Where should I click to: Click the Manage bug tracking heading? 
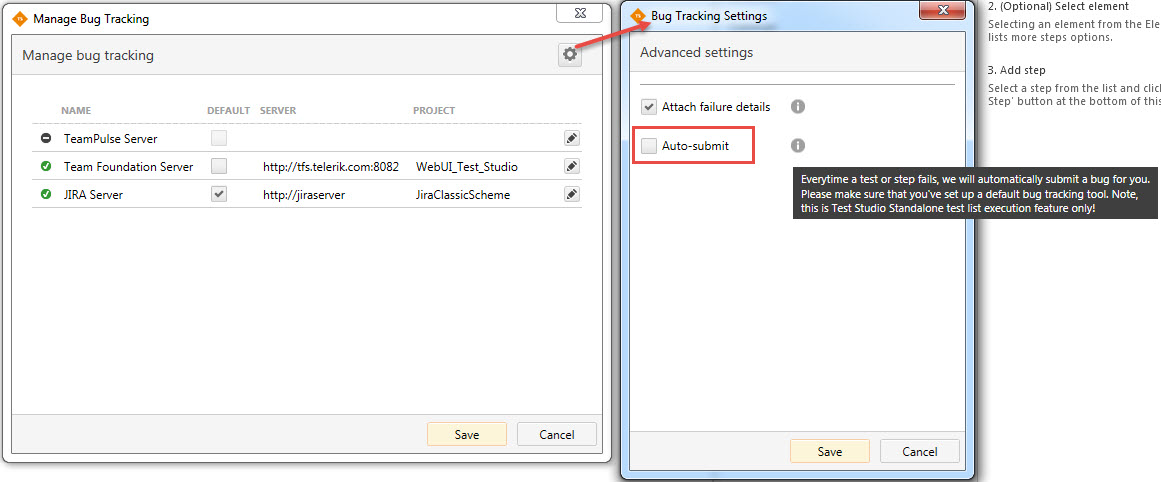pyautogui.click(x=88, y=56)
